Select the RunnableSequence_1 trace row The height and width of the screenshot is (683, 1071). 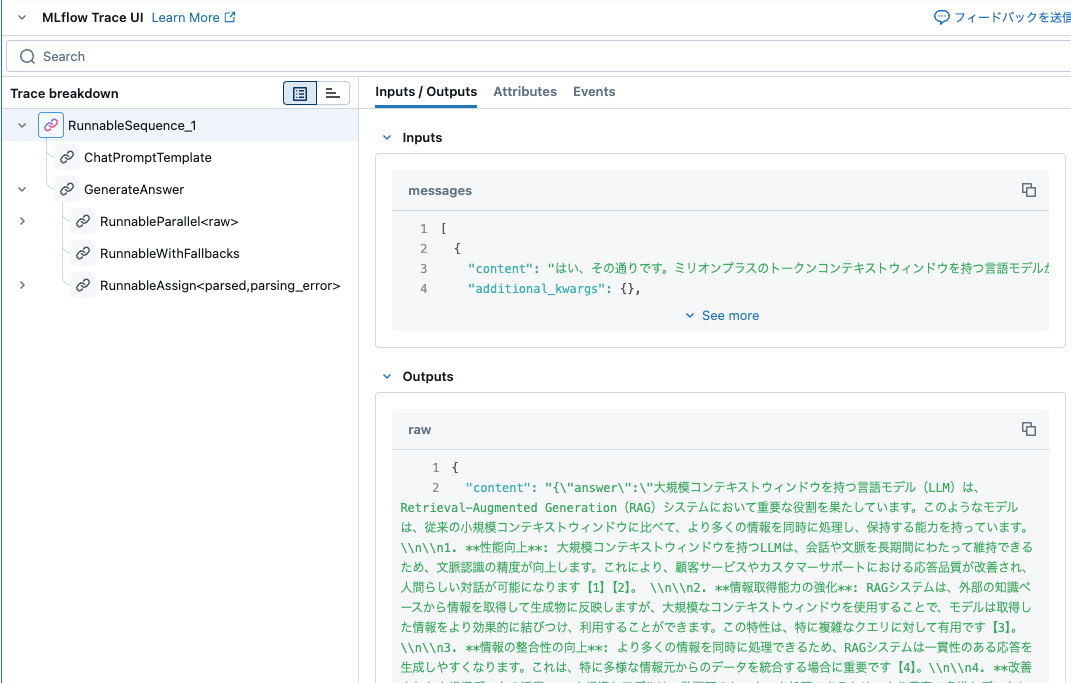pyautogui.click(x=180, y=126)
